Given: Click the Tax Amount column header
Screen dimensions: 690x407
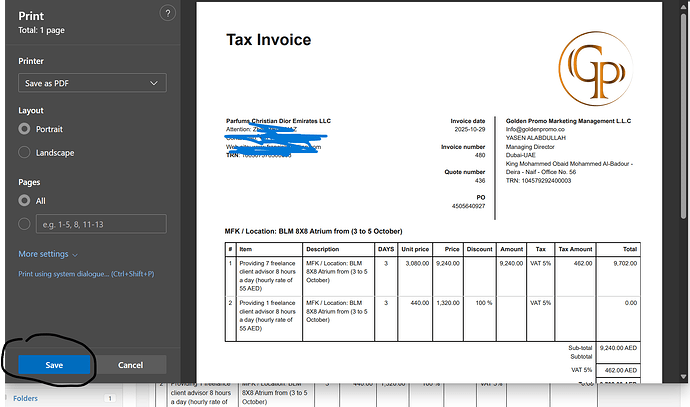Looking at the screenshot, I should click(575, 249).
